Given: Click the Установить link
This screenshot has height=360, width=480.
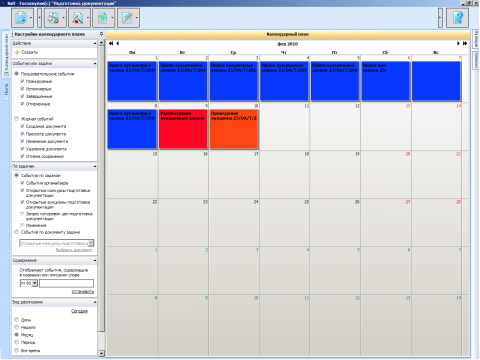Looking at the screenshot, I should click(x=83, y=292).
